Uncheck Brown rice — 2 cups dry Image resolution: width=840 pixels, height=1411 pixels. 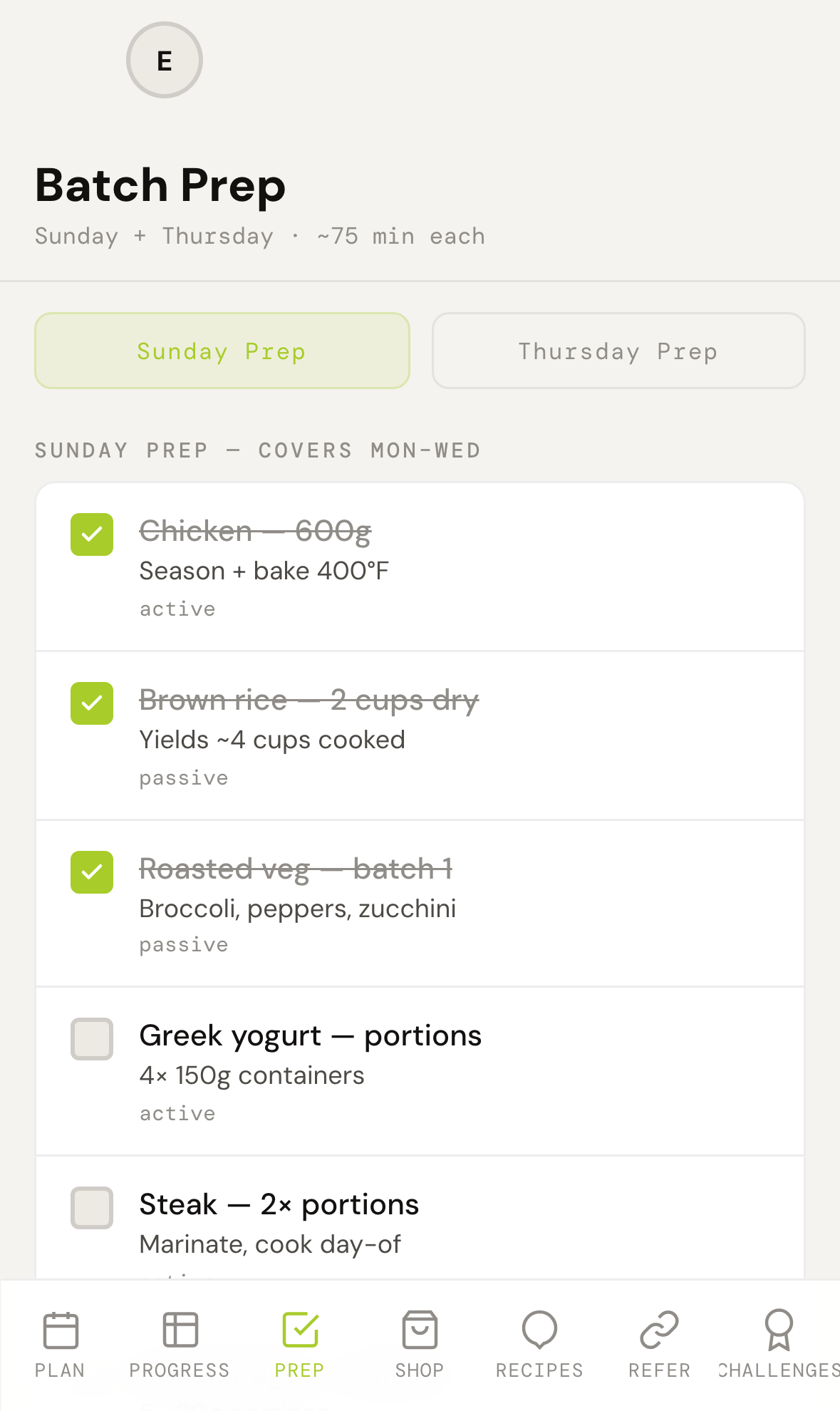coord(91,703)
